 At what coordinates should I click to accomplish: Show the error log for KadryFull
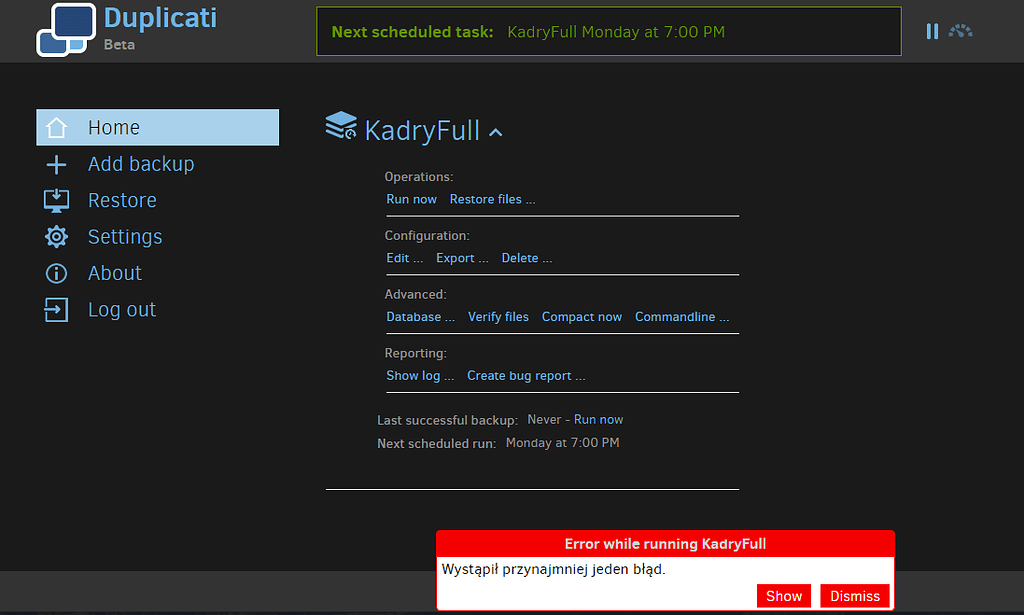pyautogui.click(x=419, y=375)
